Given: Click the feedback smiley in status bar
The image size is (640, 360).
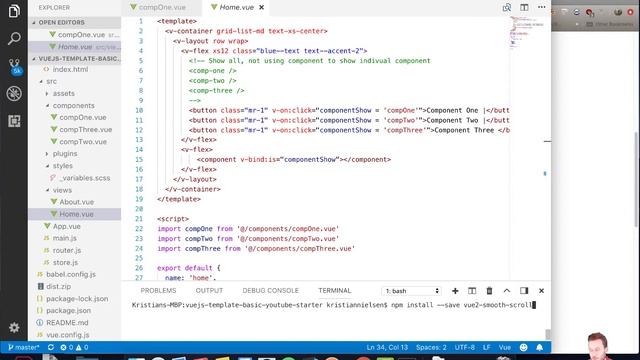Looking at the screenshot, I should [x=524, y=347].
